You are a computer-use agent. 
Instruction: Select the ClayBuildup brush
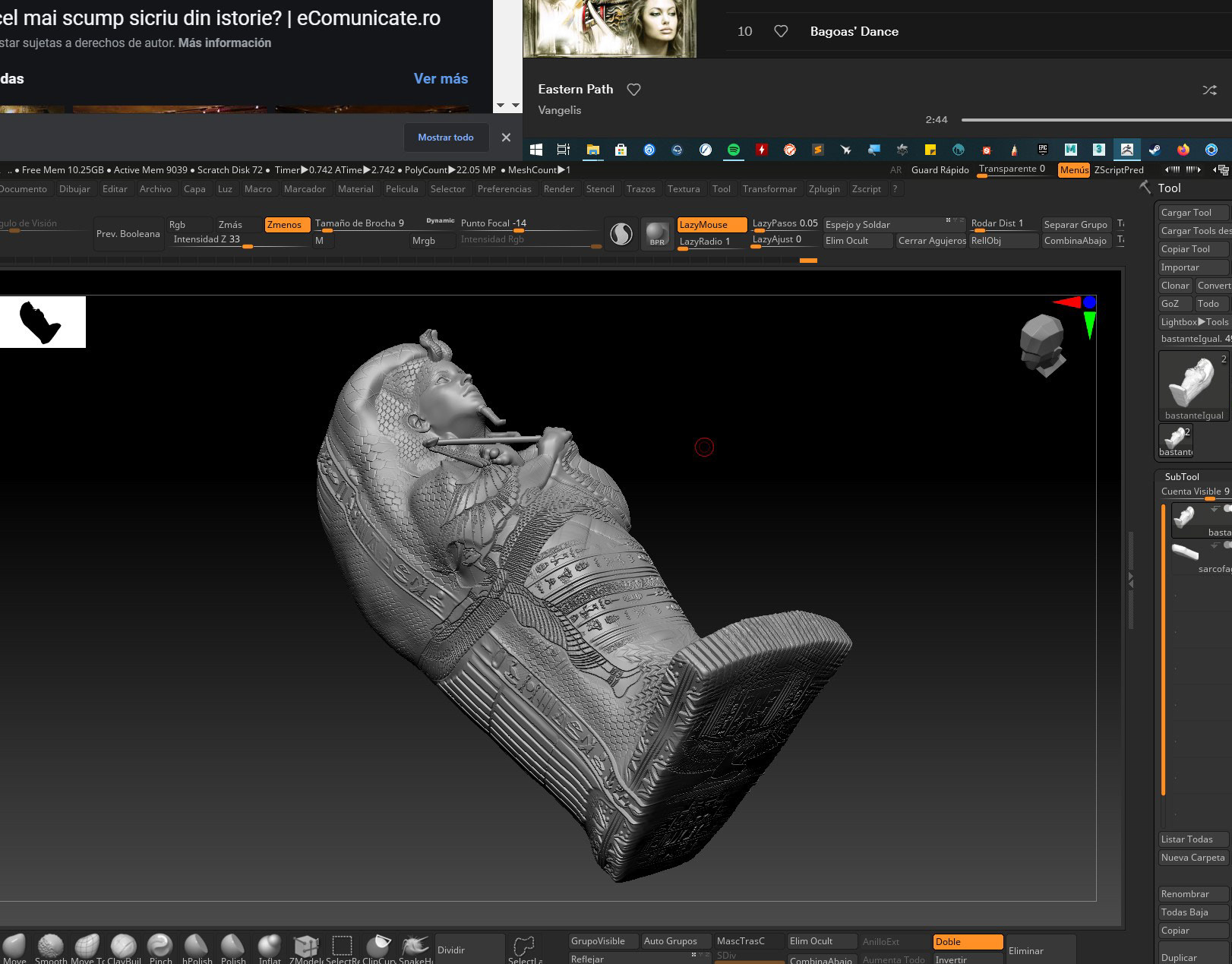coord(123,947)
